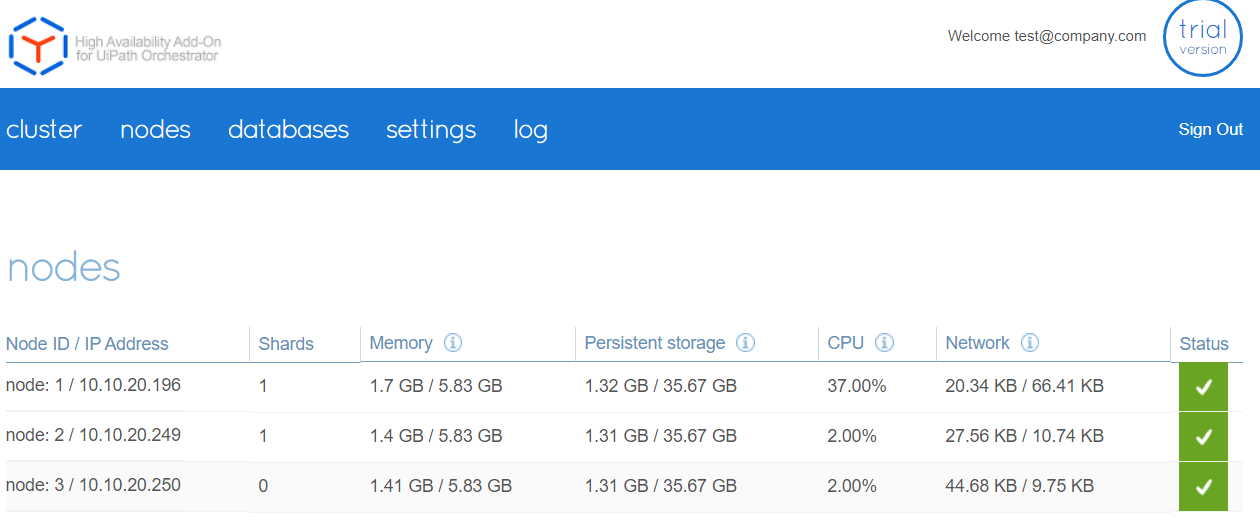Click node 2 green status checkmark
This screenshot has height=520, width=1260.
1204,436
